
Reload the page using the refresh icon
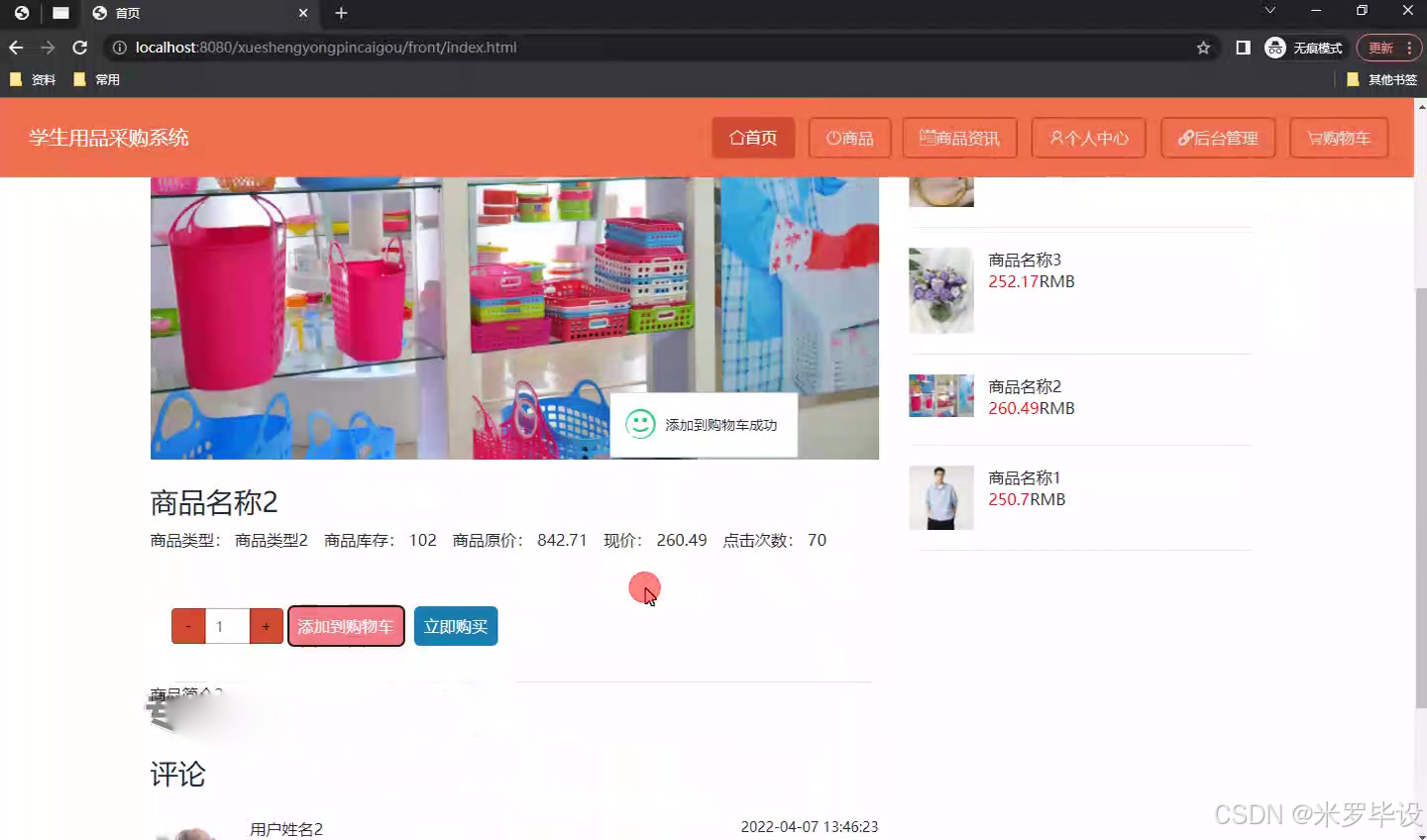(79, 47)
